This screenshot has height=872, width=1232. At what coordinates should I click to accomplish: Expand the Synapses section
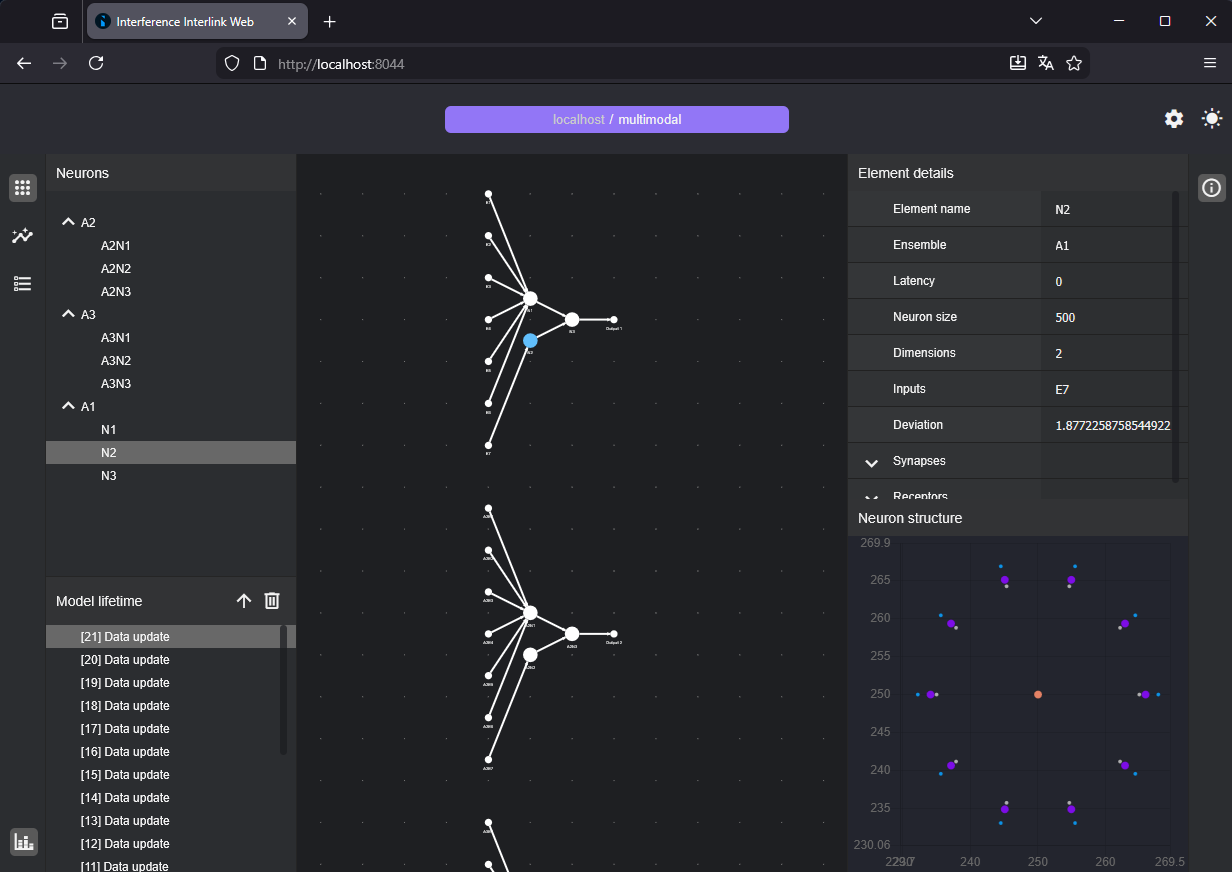pos(871,462)
